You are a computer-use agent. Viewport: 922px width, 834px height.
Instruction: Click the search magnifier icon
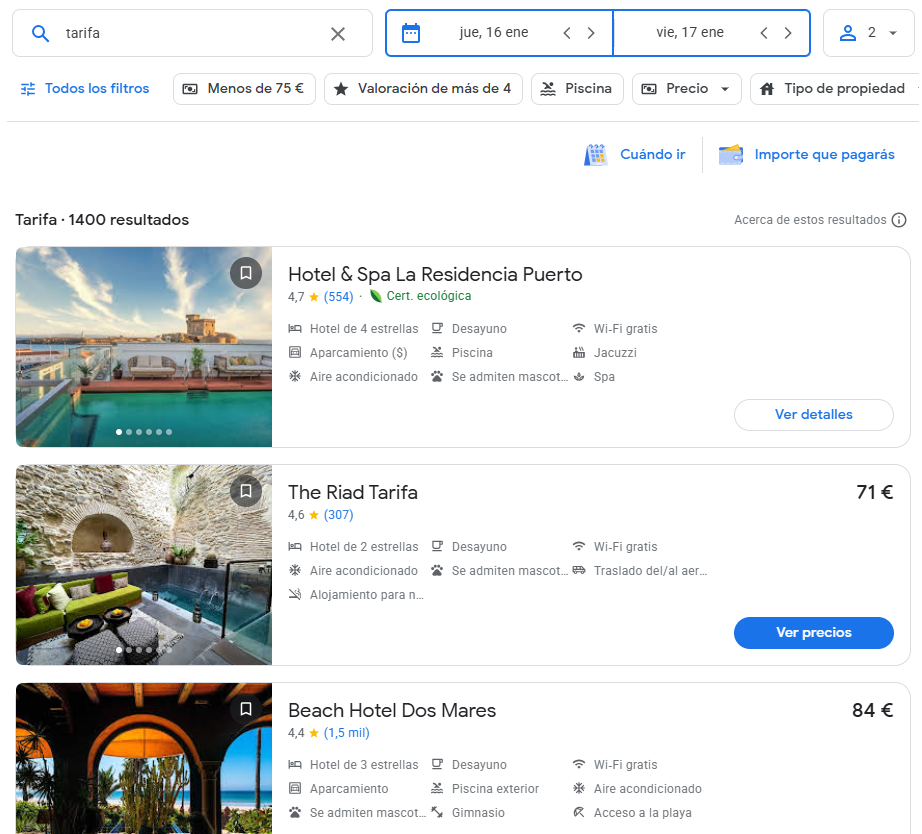click(x=40, y=34)
